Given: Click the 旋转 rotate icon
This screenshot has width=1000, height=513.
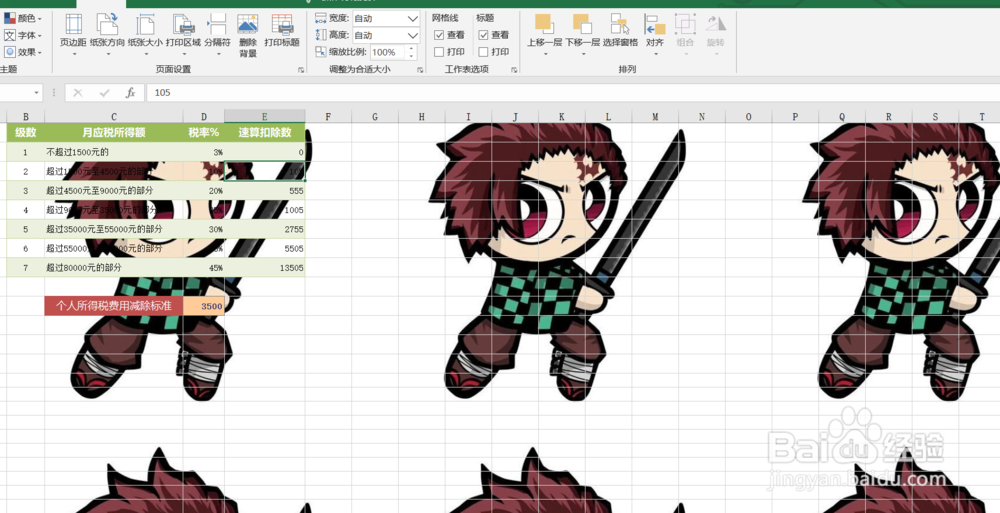Looking at the screenshot, I should [716, 24].
